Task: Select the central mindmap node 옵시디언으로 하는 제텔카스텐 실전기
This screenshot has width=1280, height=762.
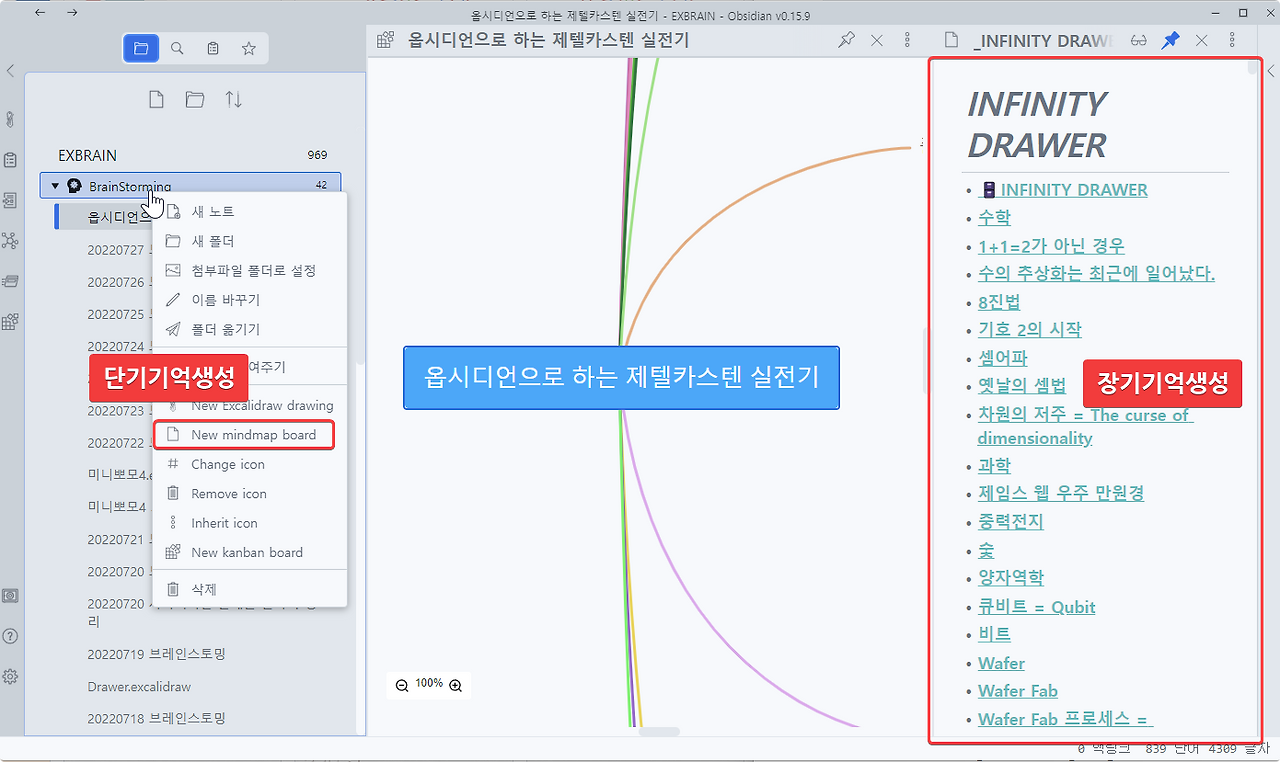Action: pyautogui.click(x=621, y=377)
